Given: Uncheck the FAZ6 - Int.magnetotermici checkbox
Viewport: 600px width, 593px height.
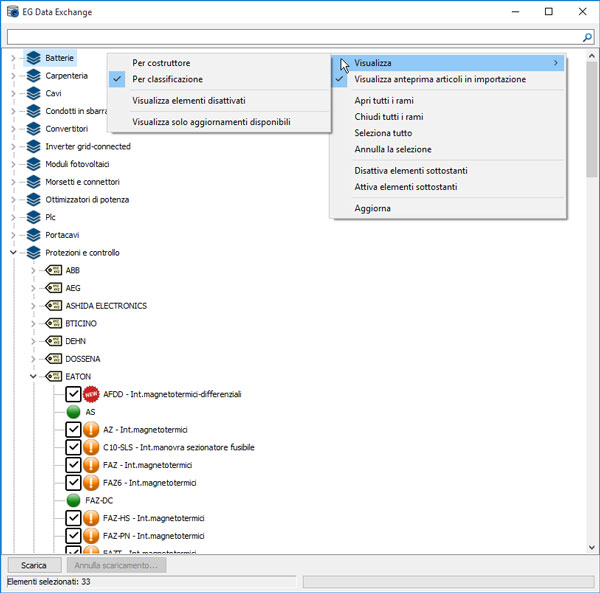Looking at the screenshot, I should point(73,483).
